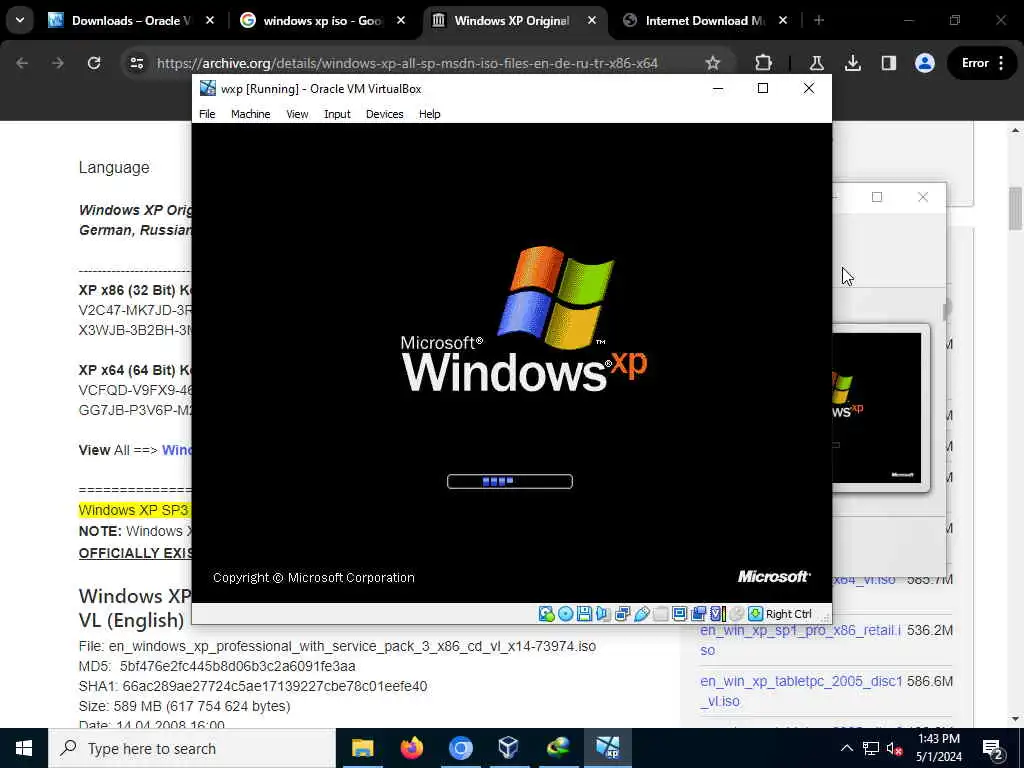This screenshot has width=1024, height=768.
Task: Click the display indicator in VirtualBox status bar
Action: 679,614
